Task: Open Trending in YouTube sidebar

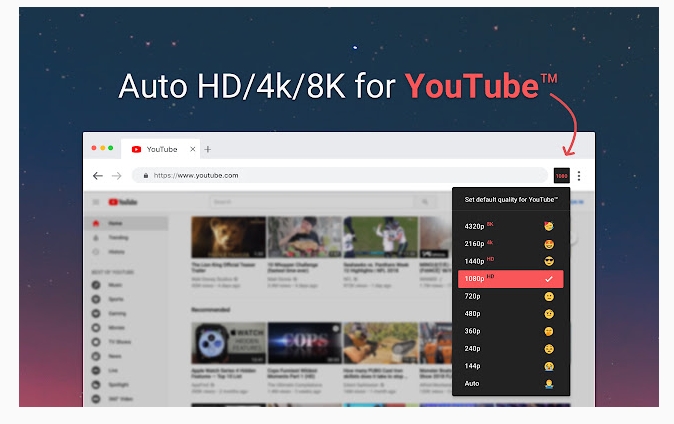Action: 126,237
